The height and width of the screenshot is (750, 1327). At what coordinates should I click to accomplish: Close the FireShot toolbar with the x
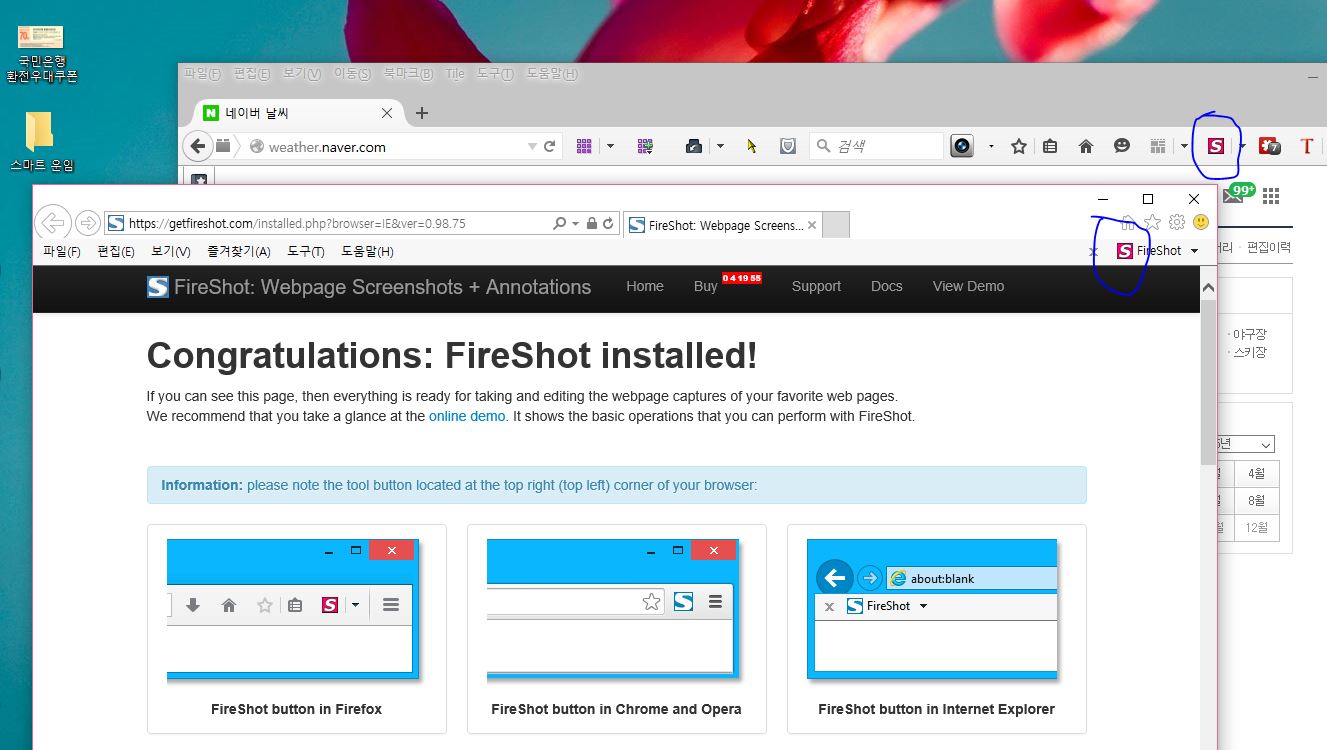tap(1093, 252)
